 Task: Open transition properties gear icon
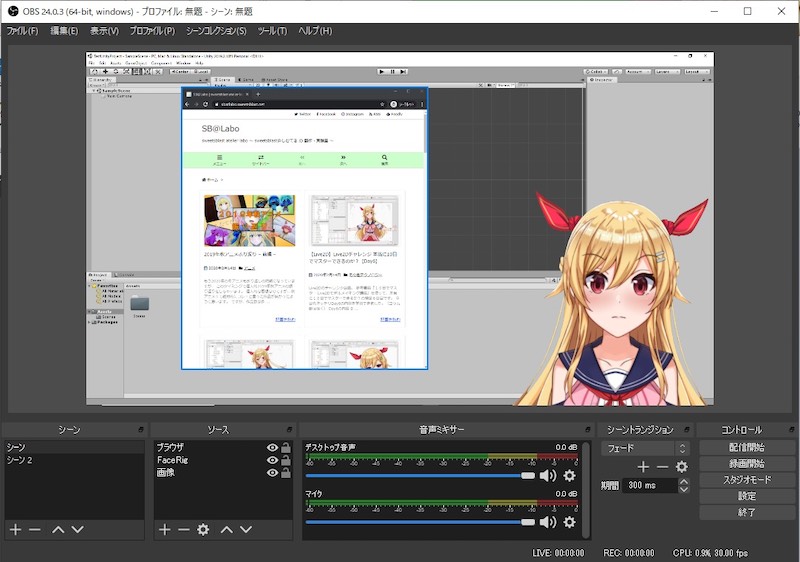coord(682,467)
